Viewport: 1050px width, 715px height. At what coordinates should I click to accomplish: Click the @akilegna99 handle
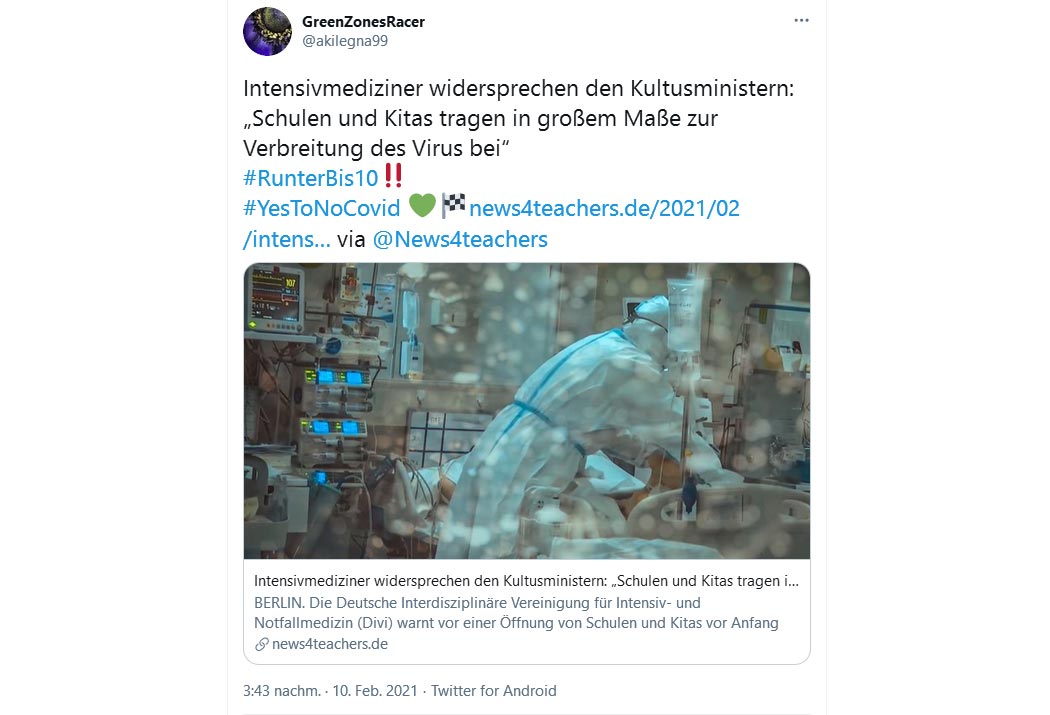345,41
